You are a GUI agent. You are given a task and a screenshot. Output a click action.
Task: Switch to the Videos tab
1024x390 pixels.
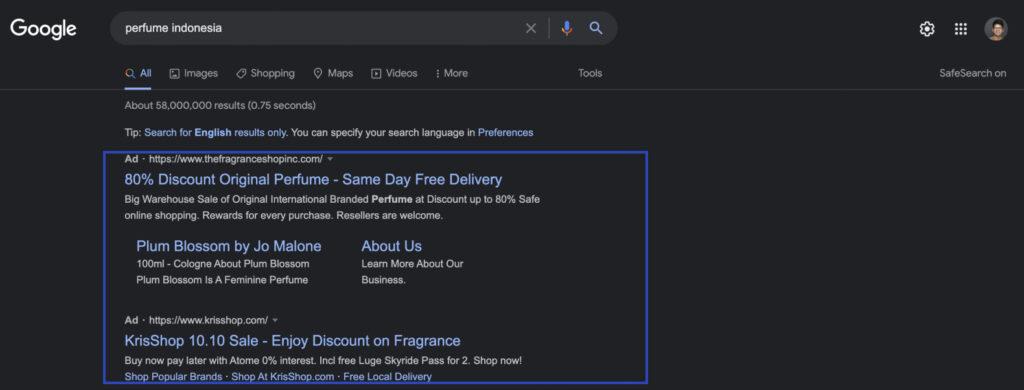[x=394, y=74]
